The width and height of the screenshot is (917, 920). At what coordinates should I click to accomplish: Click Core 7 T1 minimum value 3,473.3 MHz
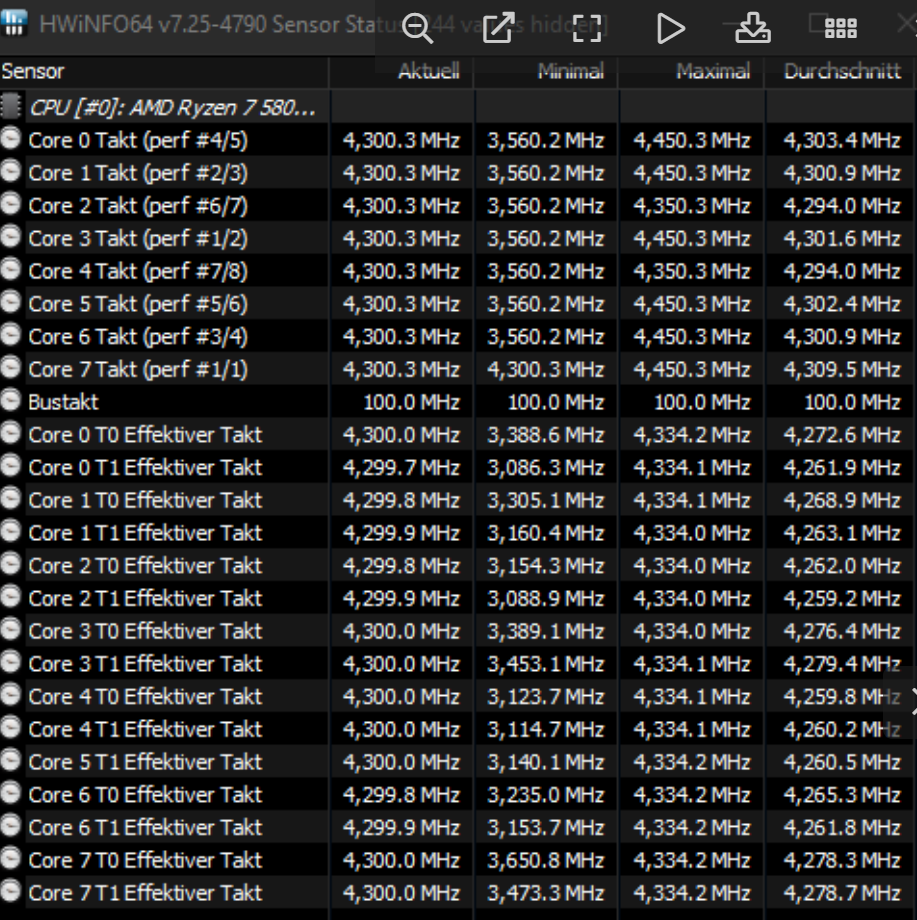546,894
